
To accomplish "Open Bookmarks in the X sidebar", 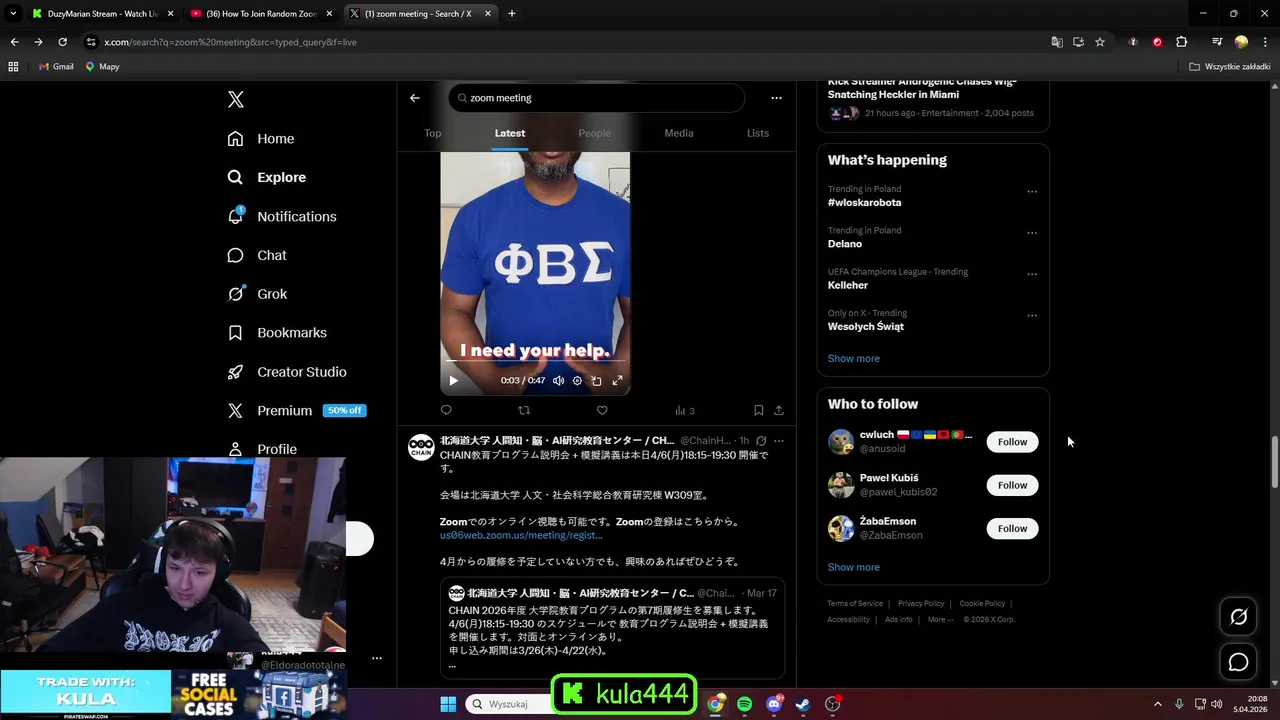I will tap(277, 333).
